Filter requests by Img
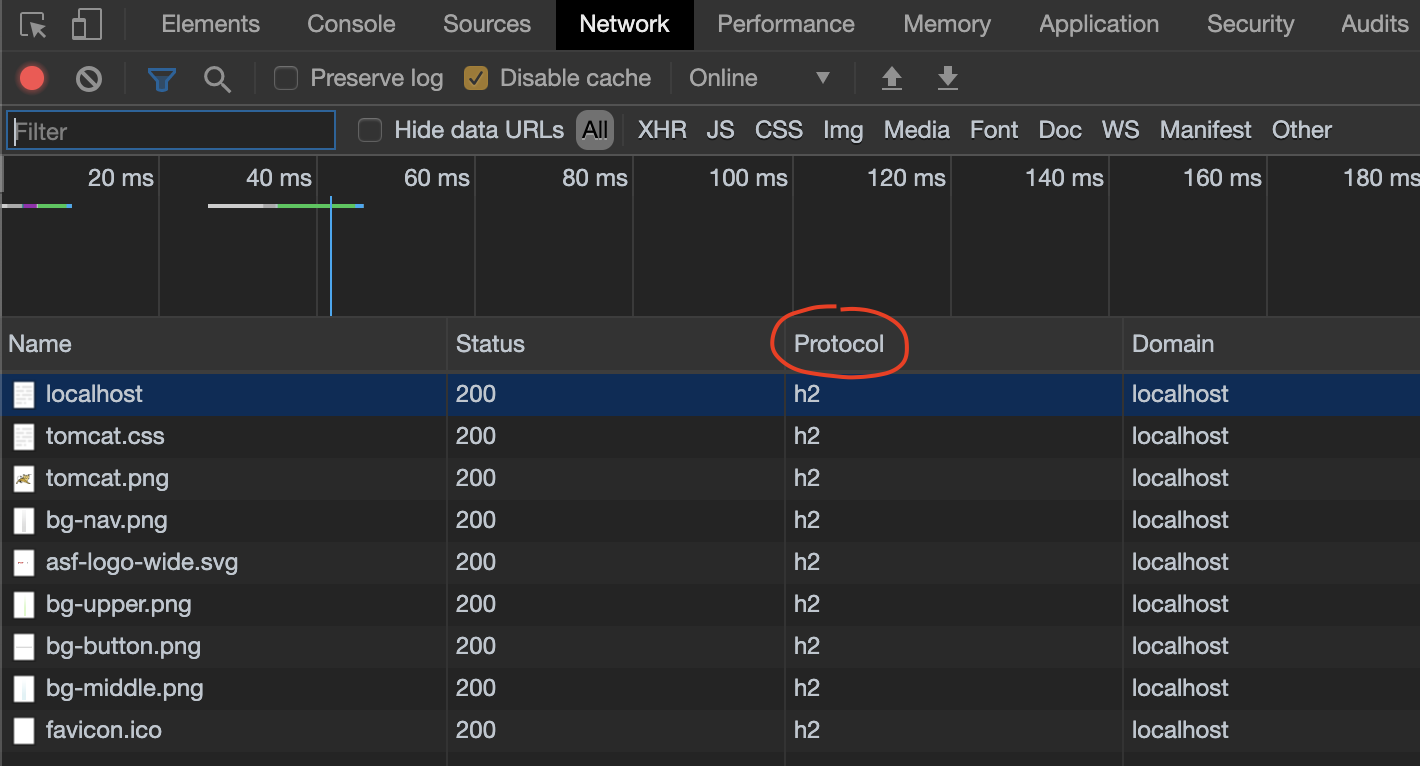The width and height of the screenshot is (1420, 766). pos(843,130)
